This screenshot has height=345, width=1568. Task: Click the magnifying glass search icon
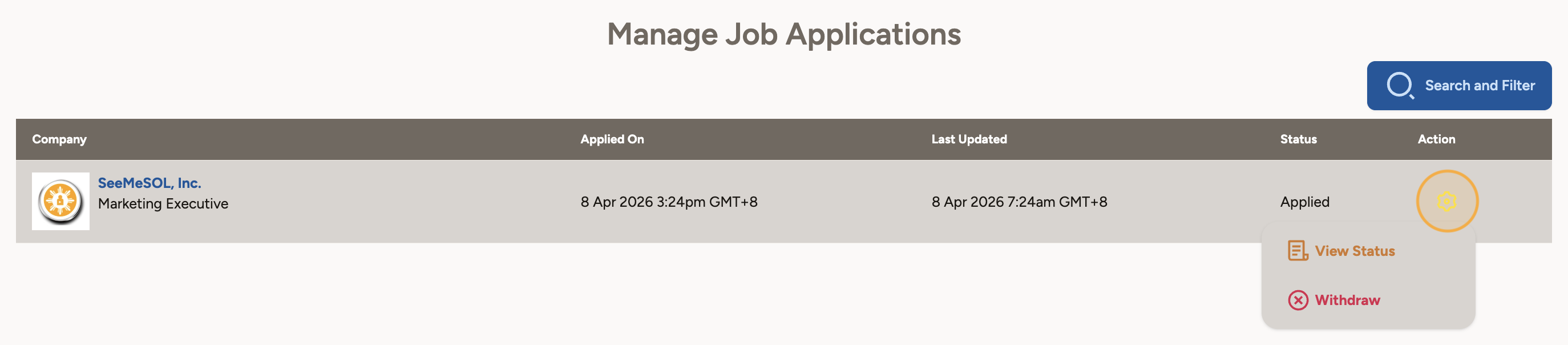[x=1400, y=85]
